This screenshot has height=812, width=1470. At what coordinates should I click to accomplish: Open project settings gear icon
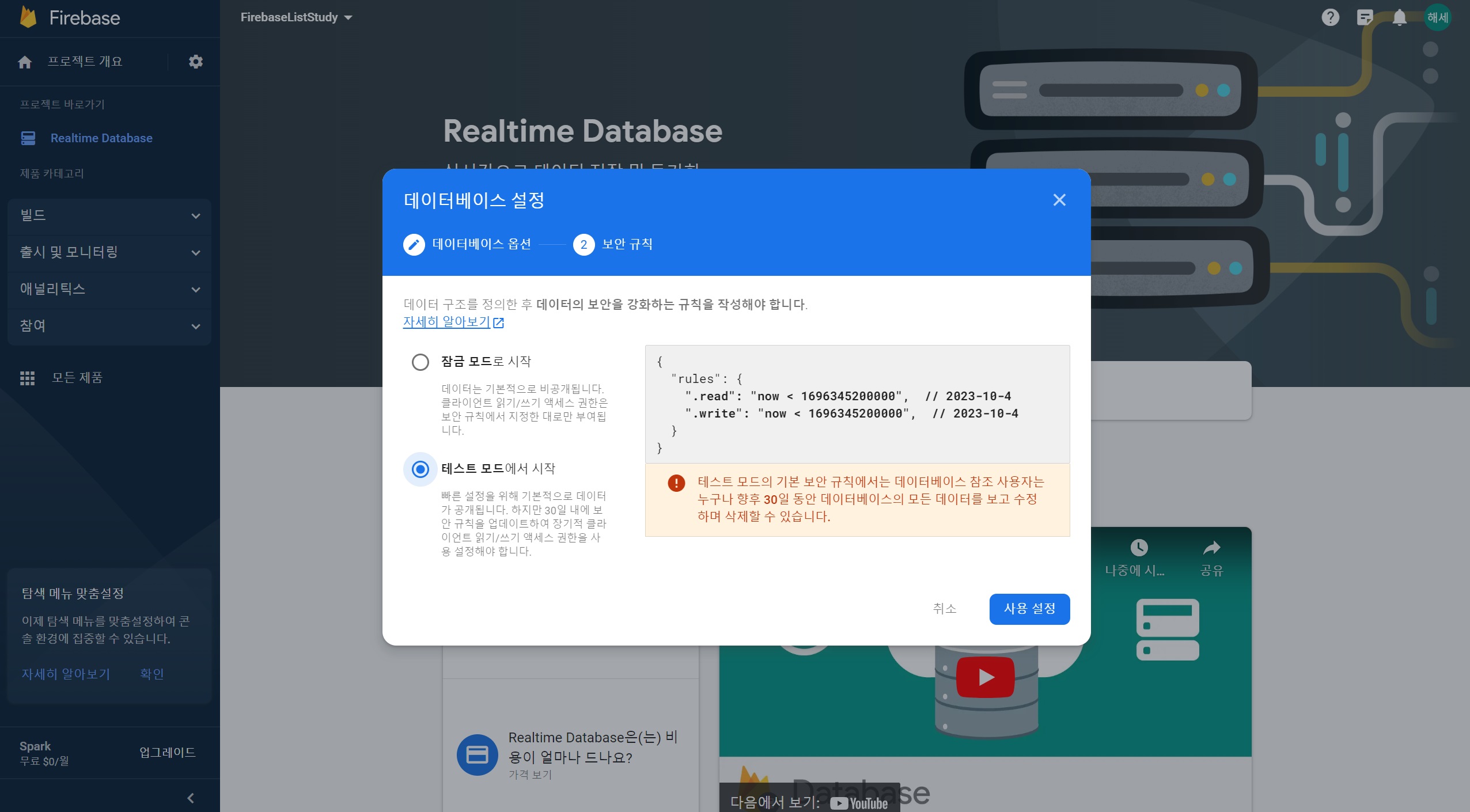click(x=196, y=62)
